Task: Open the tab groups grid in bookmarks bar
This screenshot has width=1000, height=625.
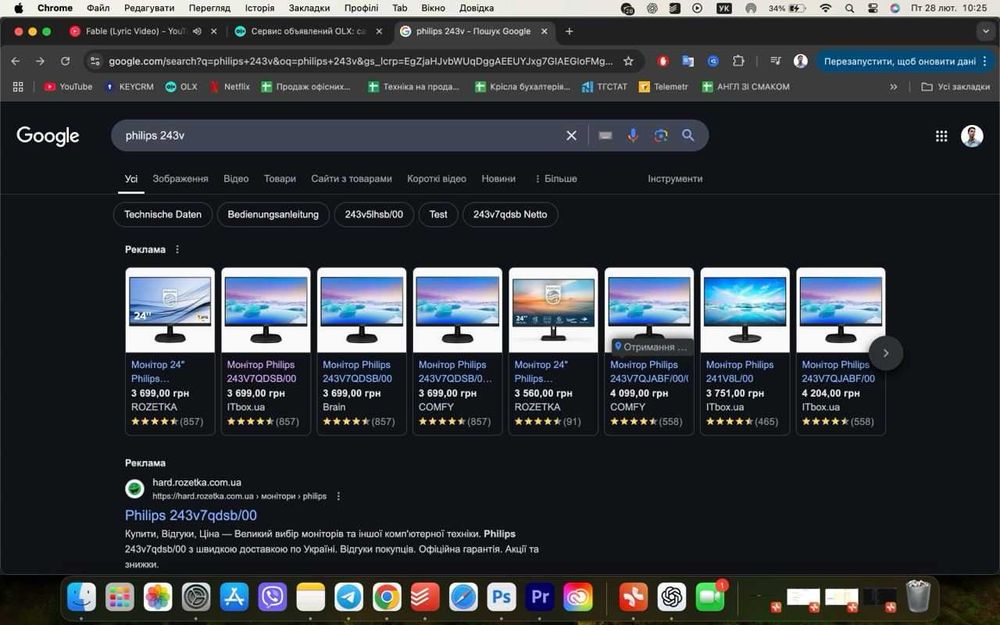Action: click(x=18, y=87)
